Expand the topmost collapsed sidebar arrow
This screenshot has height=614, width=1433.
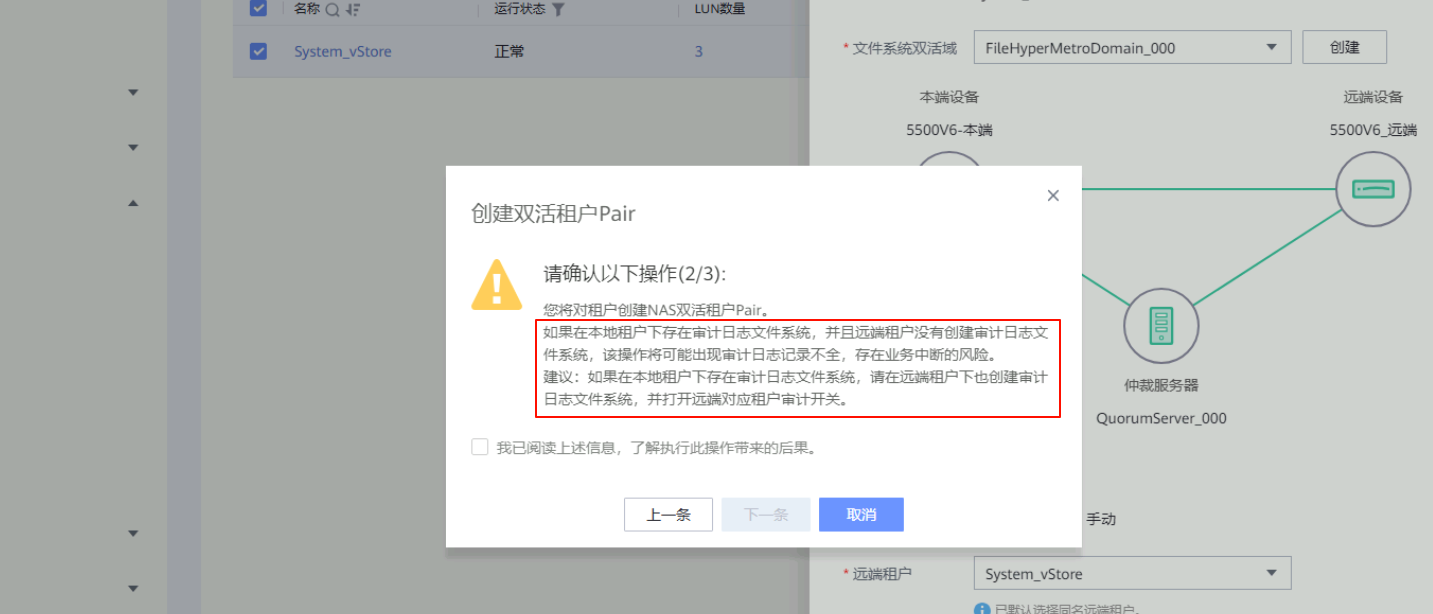tap(133, 93)
